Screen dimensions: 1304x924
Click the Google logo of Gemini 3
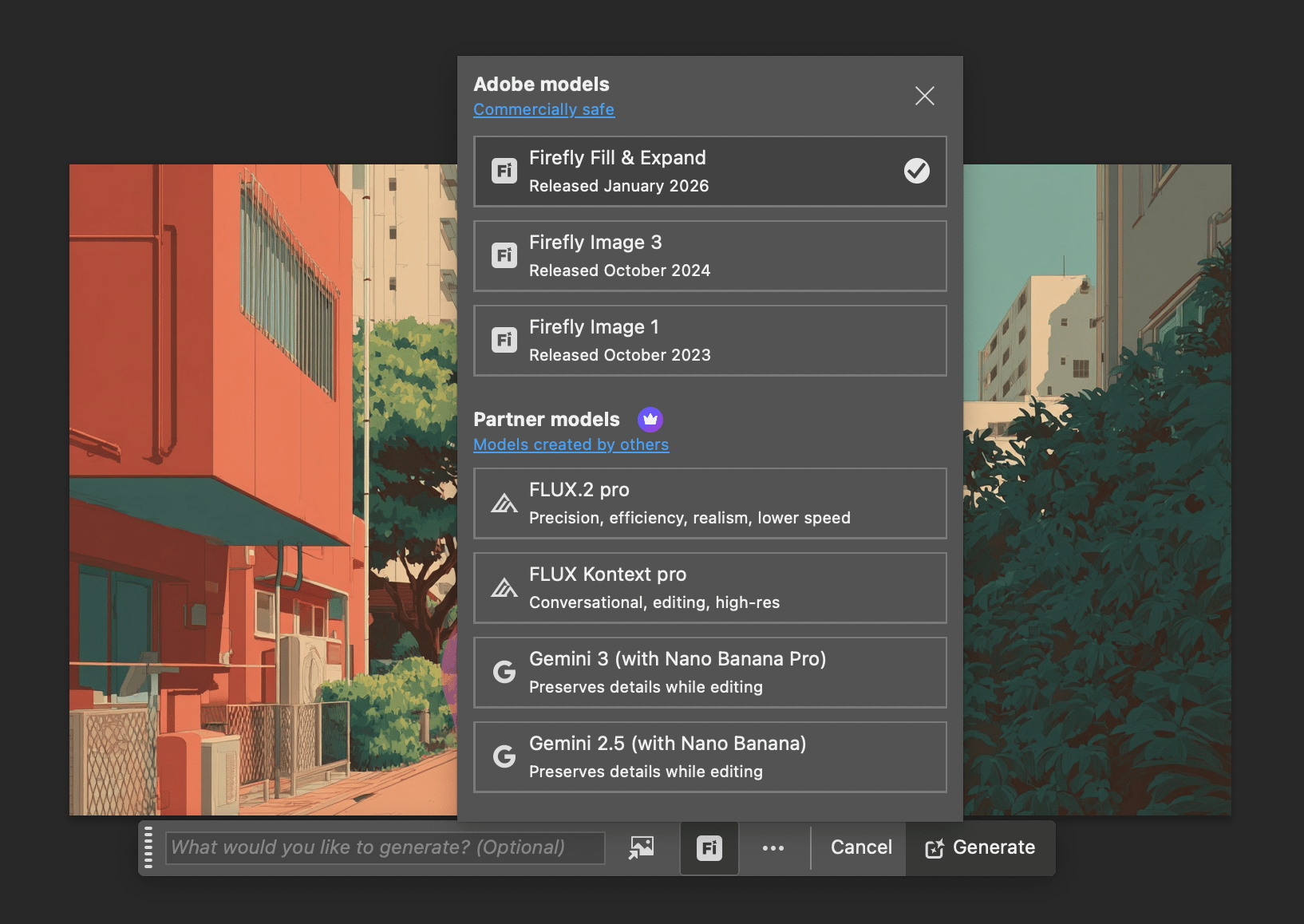tap(504, 672)
